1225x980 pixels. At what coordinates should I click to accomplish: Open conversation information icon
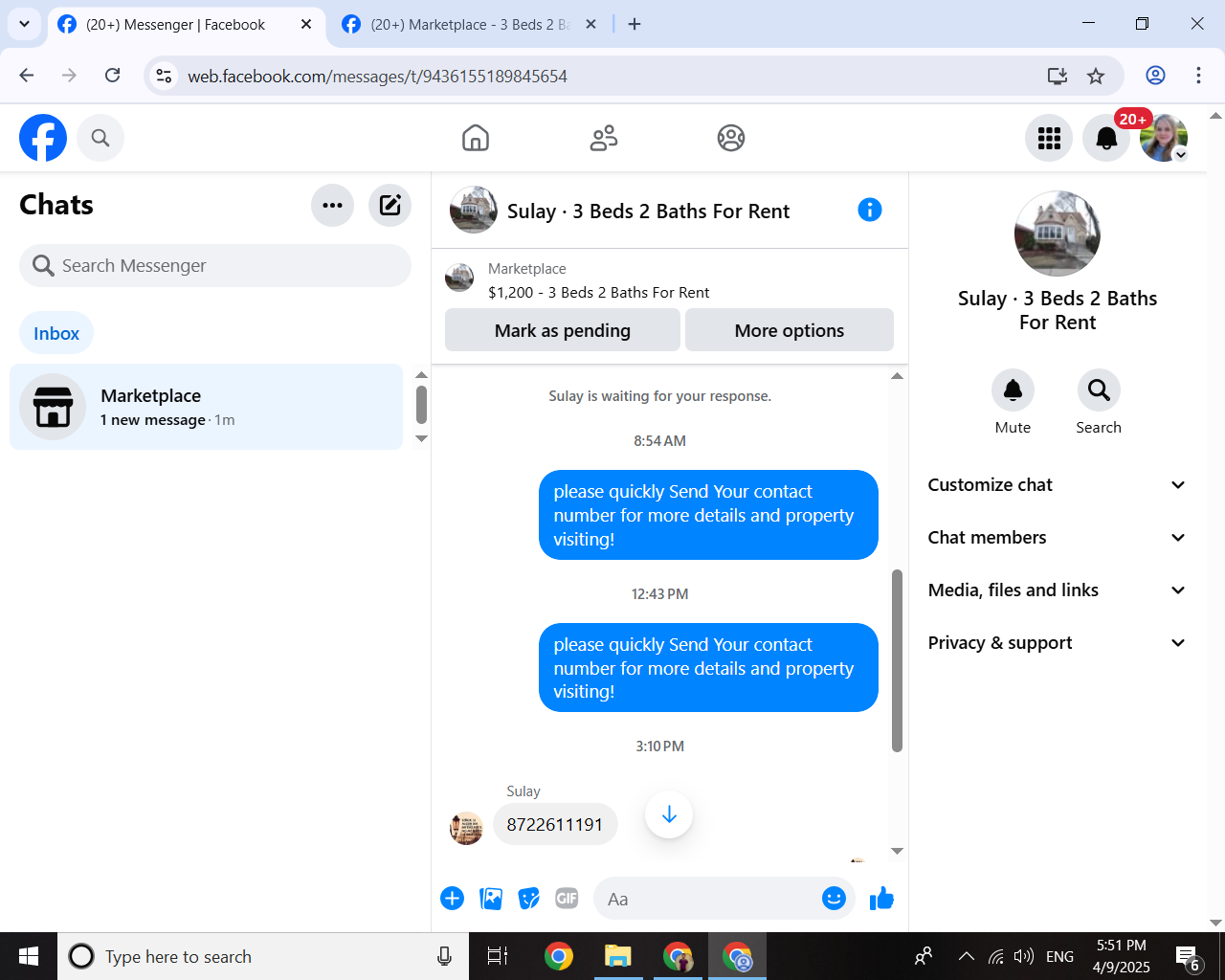(870, 210)
